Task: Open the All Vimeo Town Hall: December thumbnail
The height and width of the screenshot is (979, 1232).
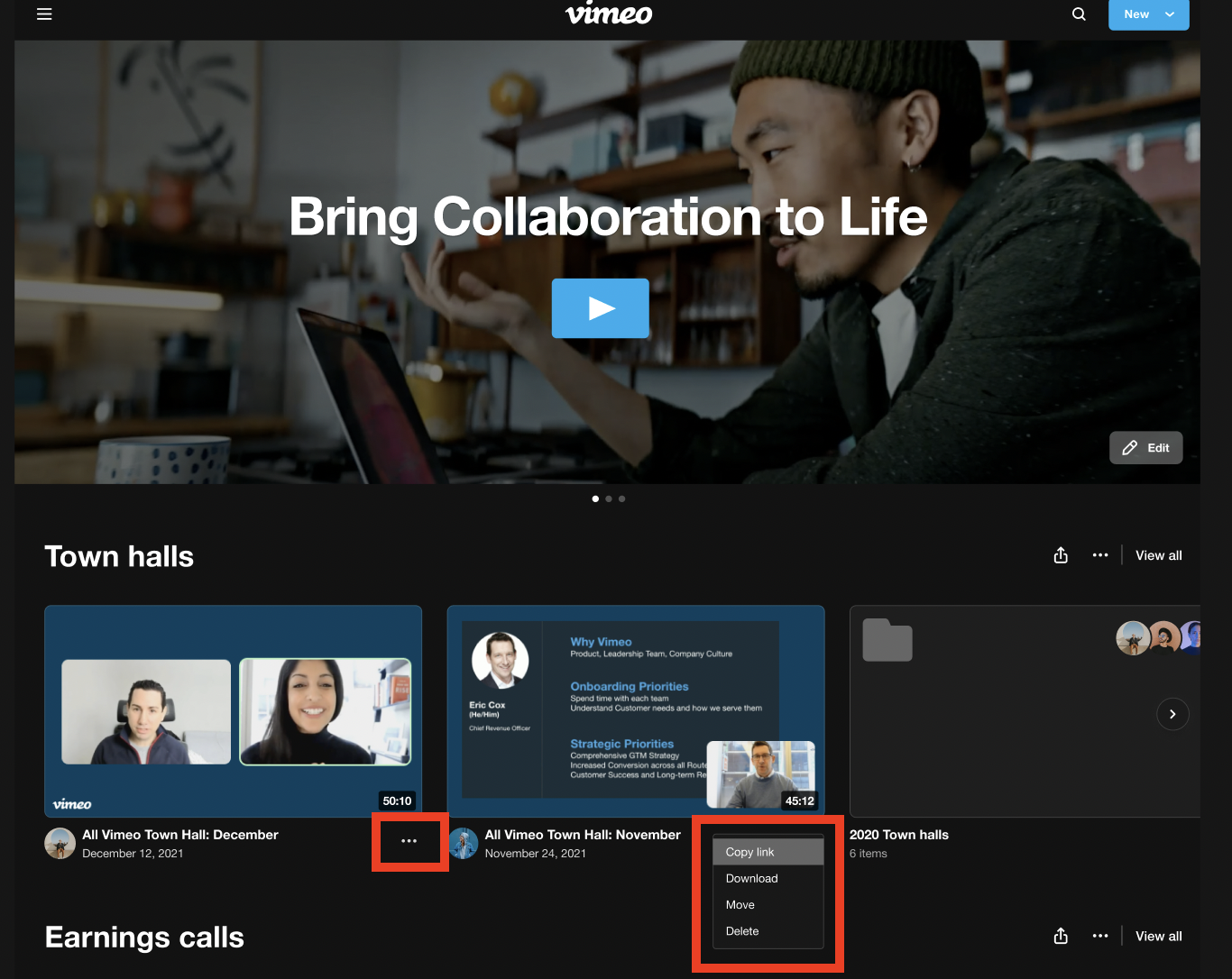Action: 233,711
